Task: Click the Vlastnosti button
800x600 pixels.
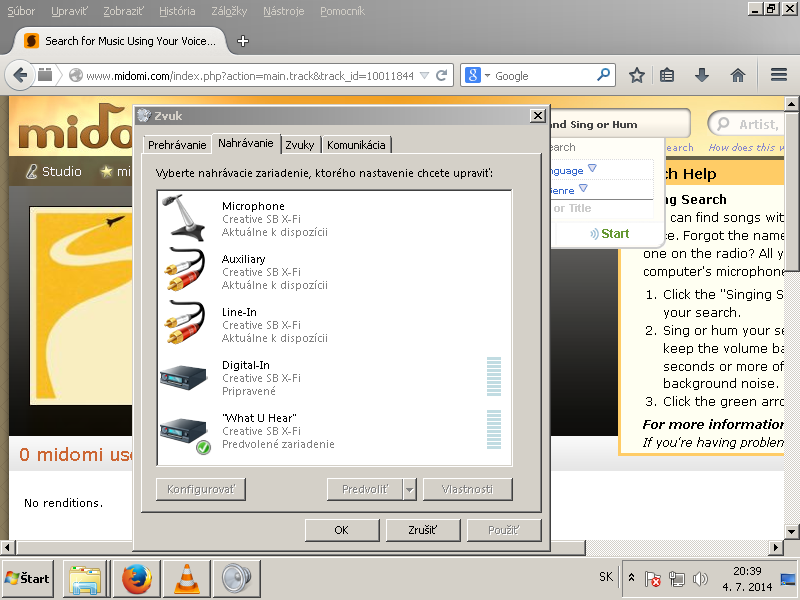Action: tap(467, 489)
